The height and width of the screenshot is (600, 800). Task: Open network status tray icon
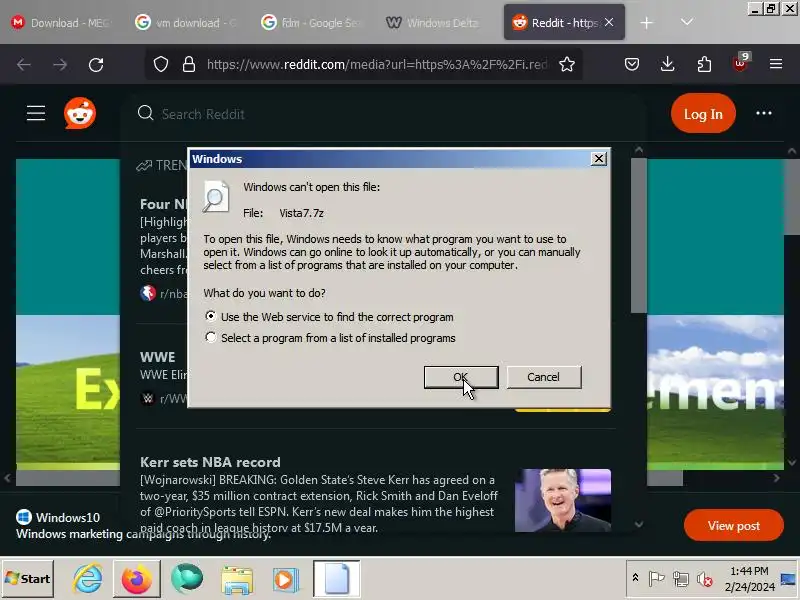(680, 579)
